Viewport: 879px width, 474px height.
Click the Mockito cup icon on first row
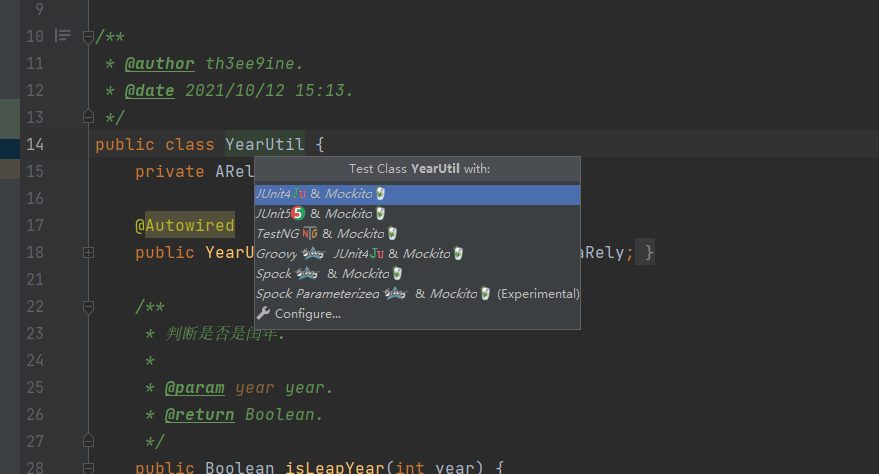381,194
